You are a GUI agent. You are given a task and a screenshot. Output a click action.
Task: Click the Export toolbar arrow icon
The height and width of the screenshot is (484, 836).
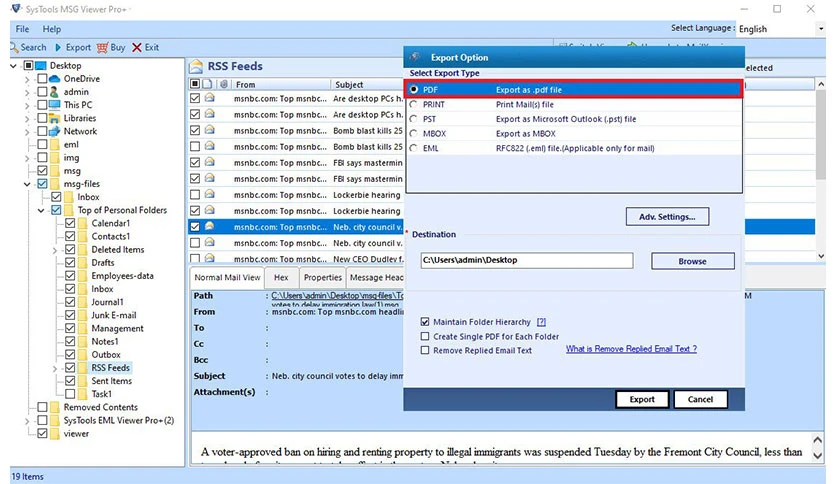click(x=58, y=47)
